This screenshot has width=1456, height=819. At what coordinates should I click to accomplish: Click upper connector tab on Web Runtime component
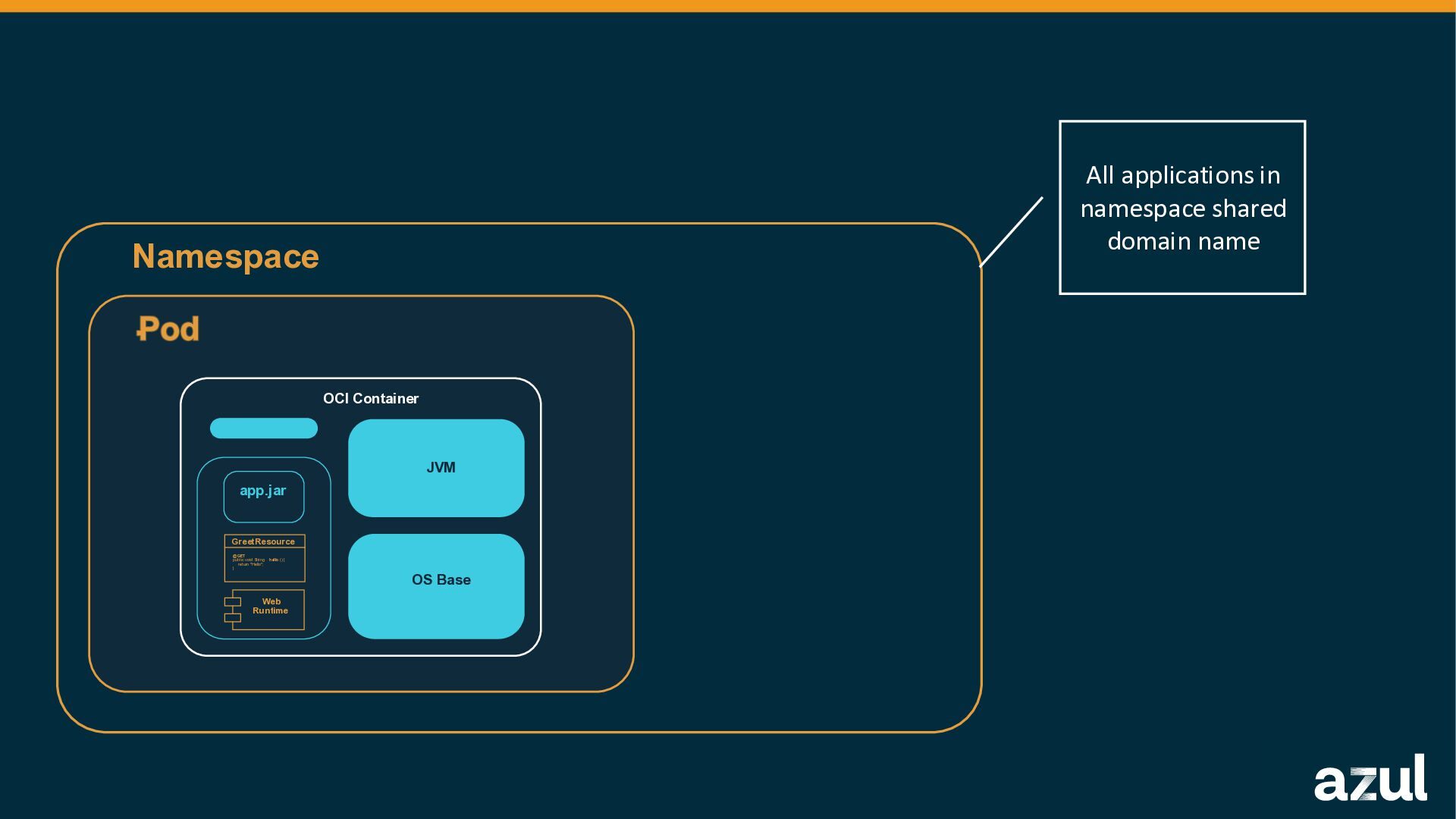pos(232,601)
